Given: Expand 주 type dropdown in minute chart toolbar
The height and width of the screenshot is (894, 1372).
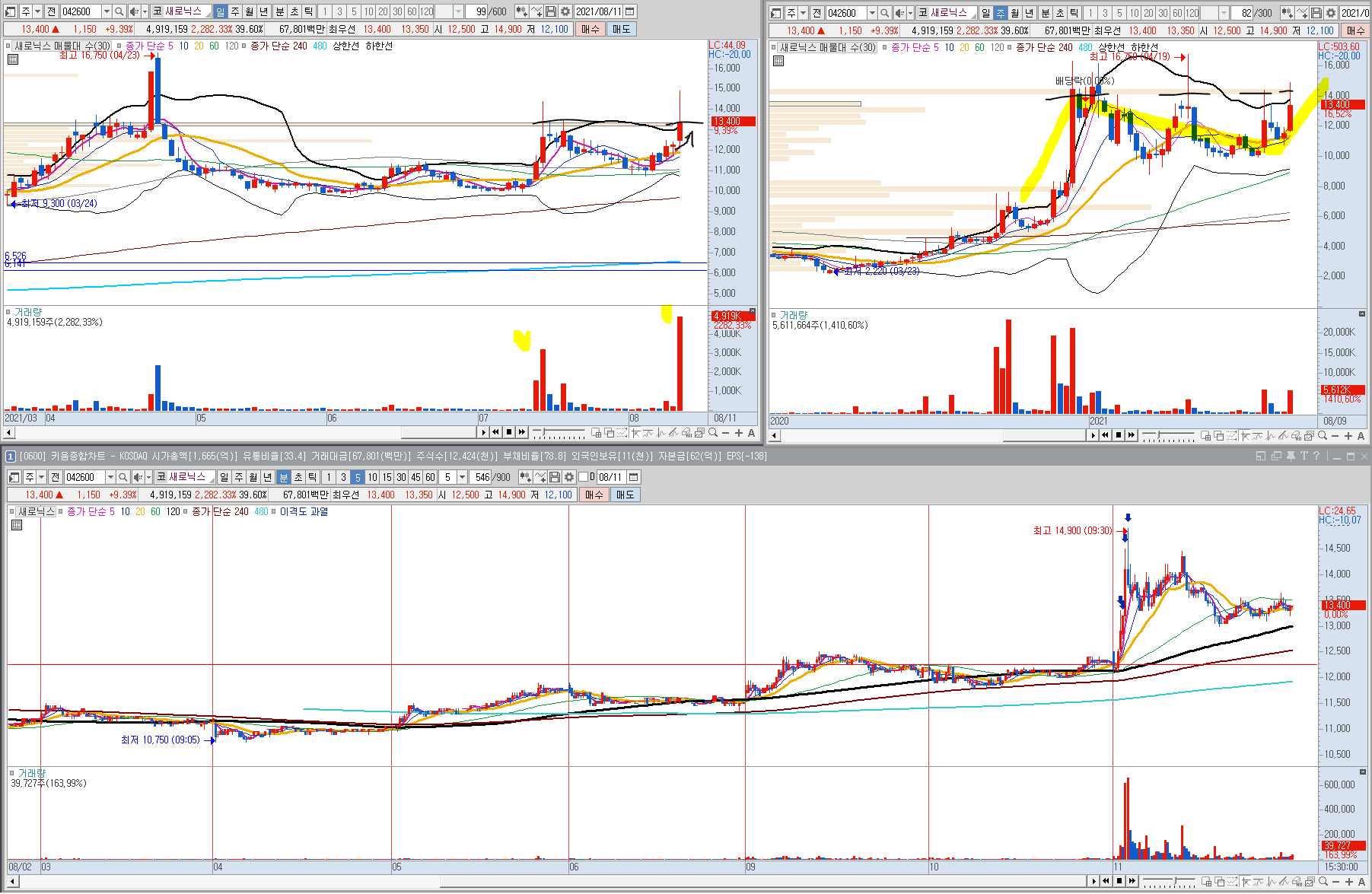Looking at the screenshot, I should coord(41,477).
